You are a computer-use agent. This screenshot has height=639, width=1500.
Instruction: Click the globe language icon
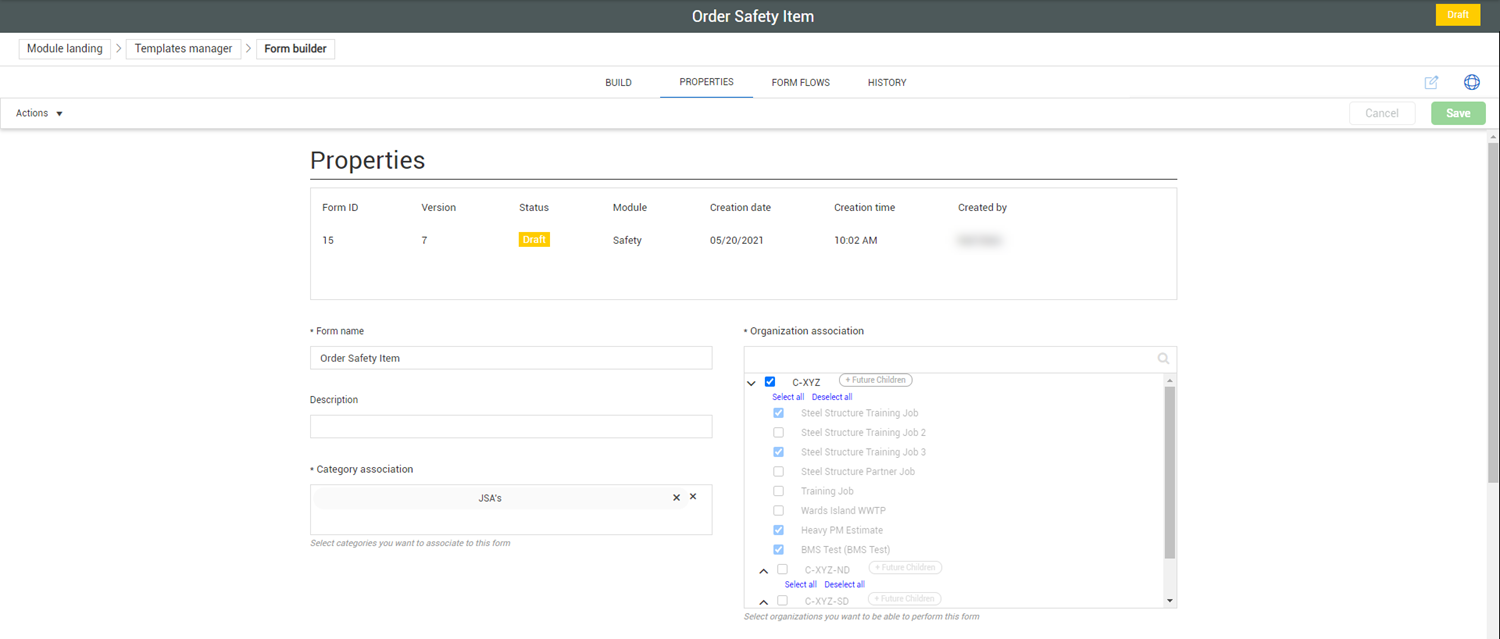click(x=1471, y=82)
